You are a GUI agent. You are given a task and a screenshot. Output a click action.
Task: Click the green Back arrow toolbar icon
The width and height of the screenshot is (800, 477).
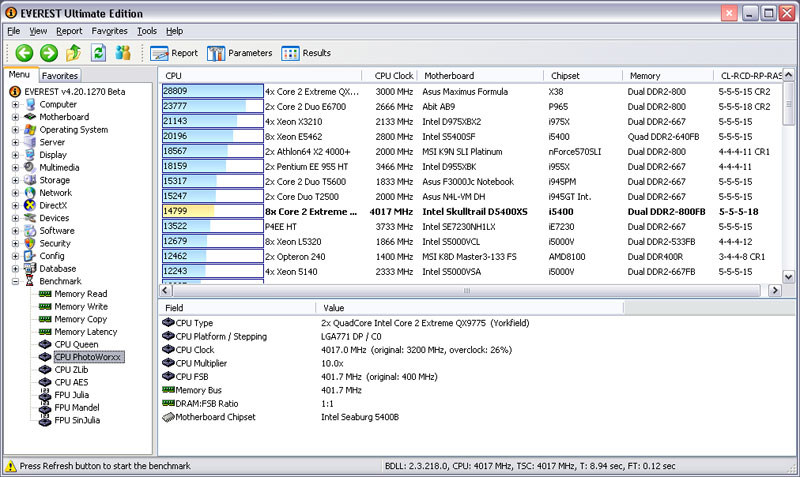pyautogui.click(x=24, y=53)
